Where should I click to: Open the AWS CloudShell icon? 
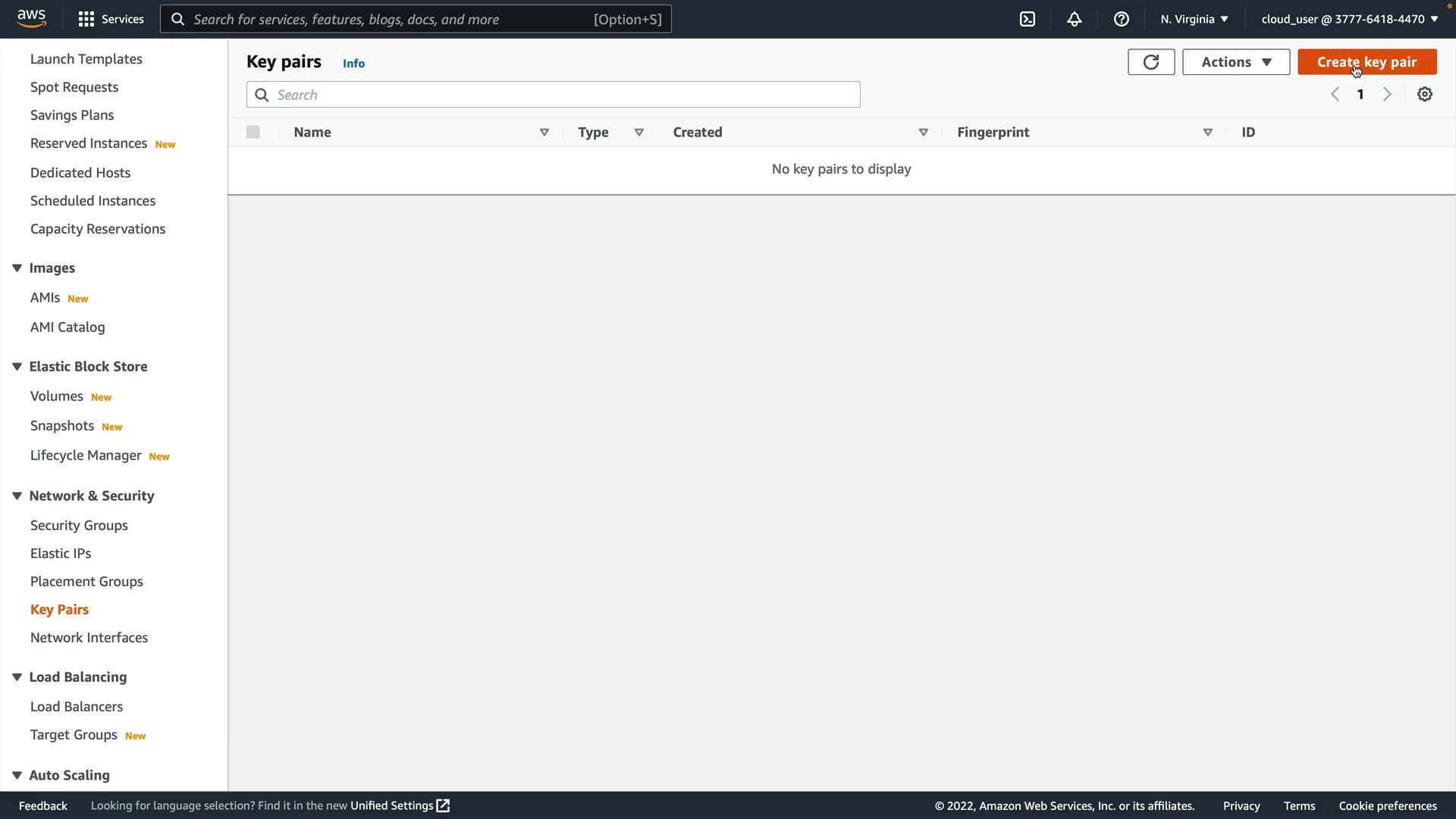click(1028, 19)
